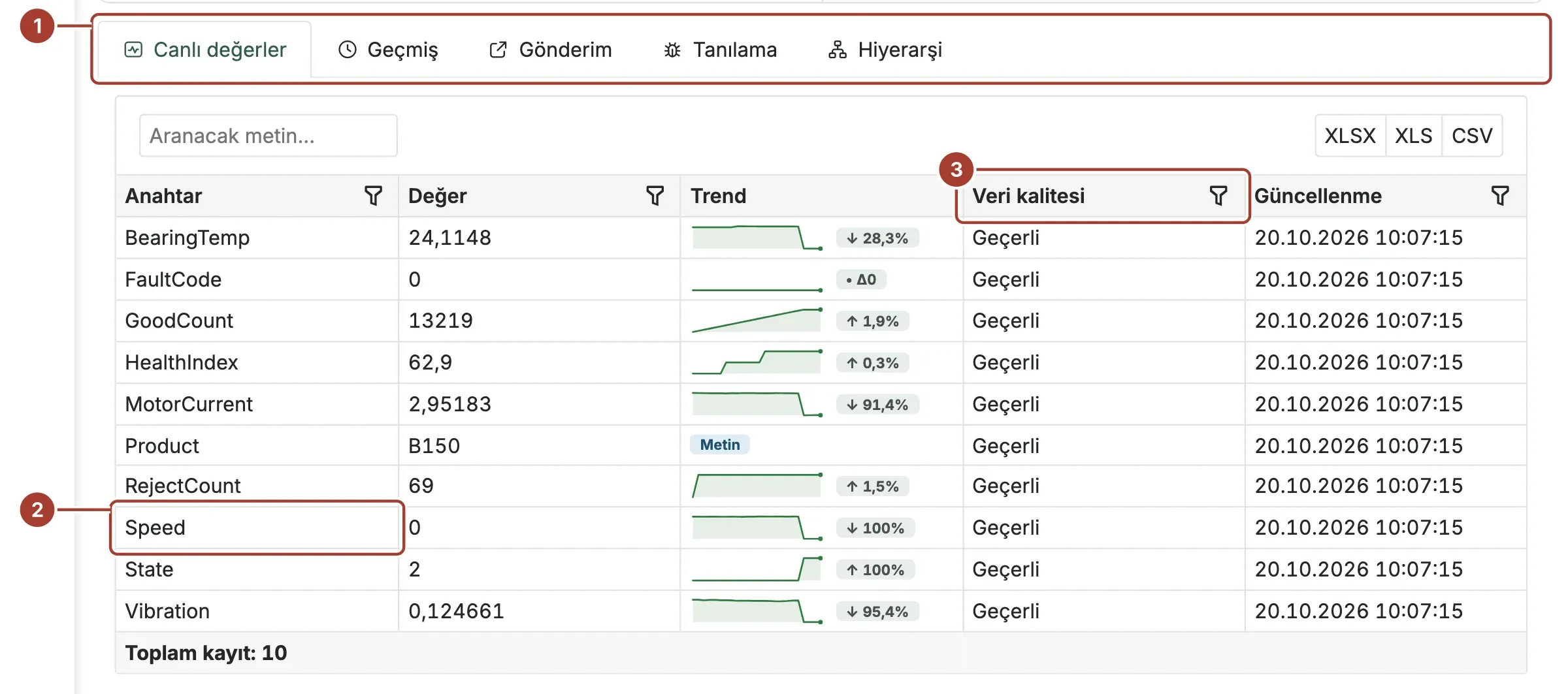Viewport: 1568px width, 694px height.
Task: Go to the Hiyerarşi tab
Action: coord(885,50)
